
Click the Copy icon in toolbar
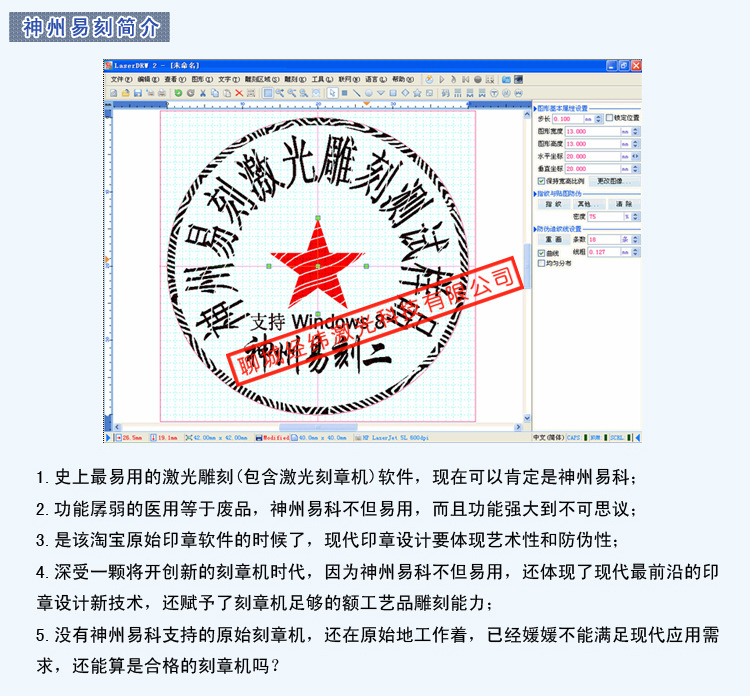point(215,93)
